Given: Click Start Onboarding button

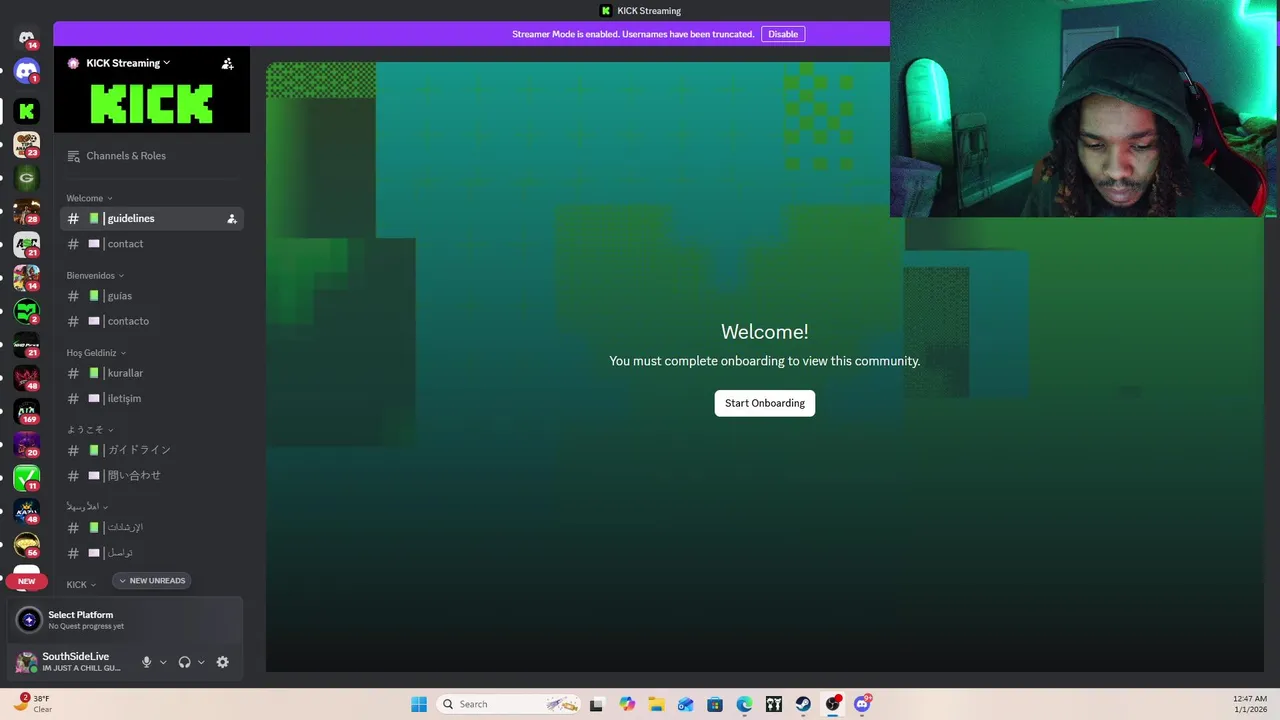Looking at the screenshot, I should tap(765, 403).
